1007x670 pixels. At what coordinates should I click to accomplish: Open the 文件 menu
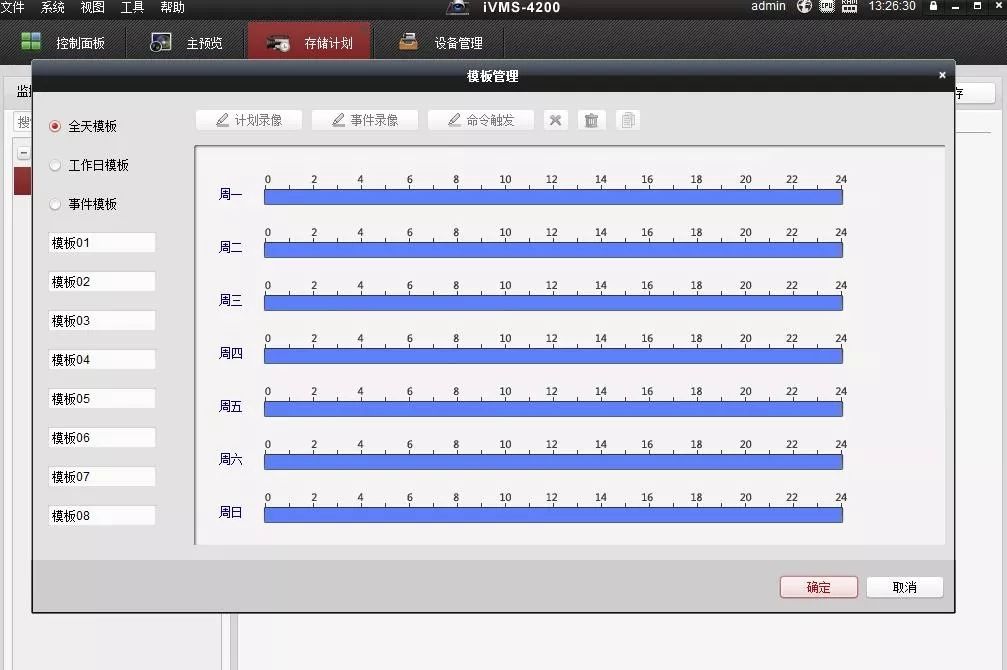(12, 7)
